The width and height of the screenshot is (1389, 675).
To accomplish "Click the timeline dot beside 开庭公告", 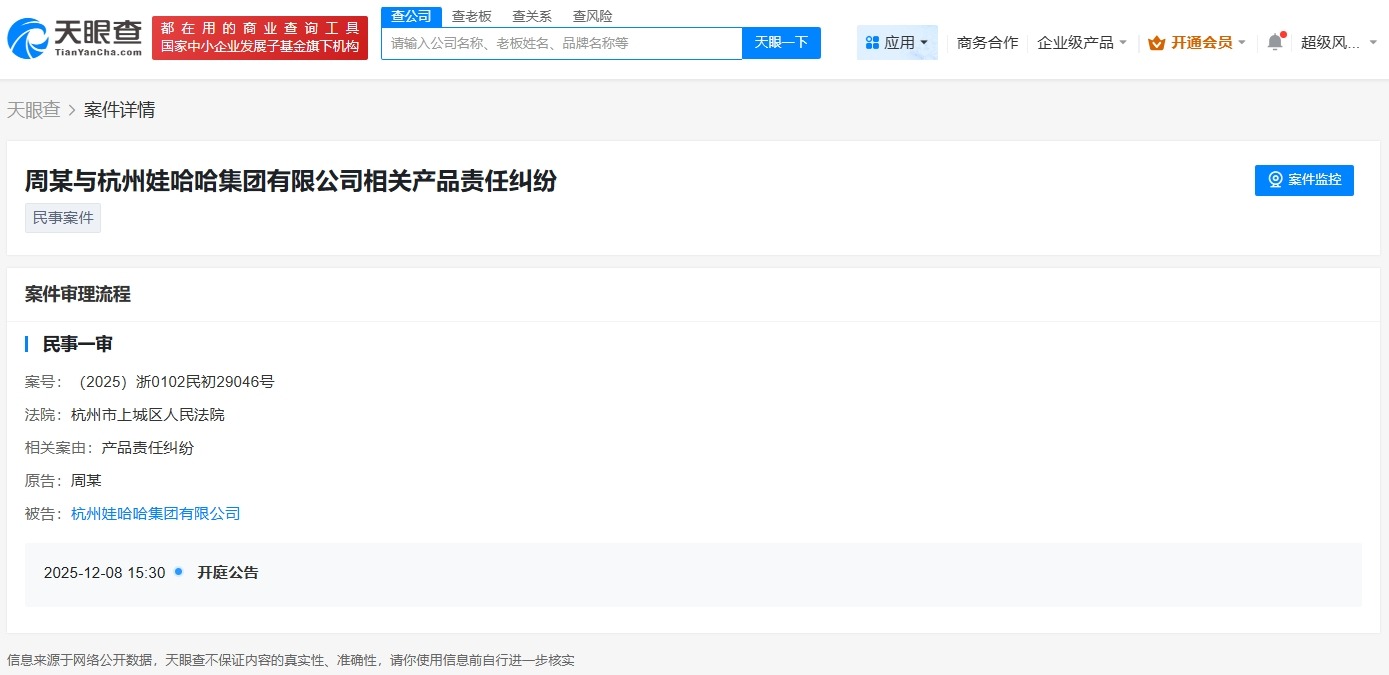I will (178, 572).
